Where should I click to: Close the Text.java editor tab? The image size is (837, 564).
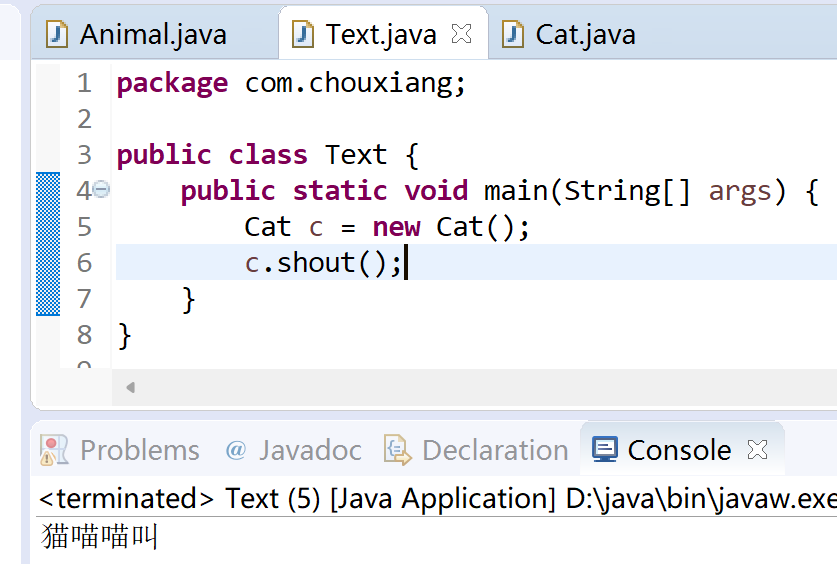point(461,34)
